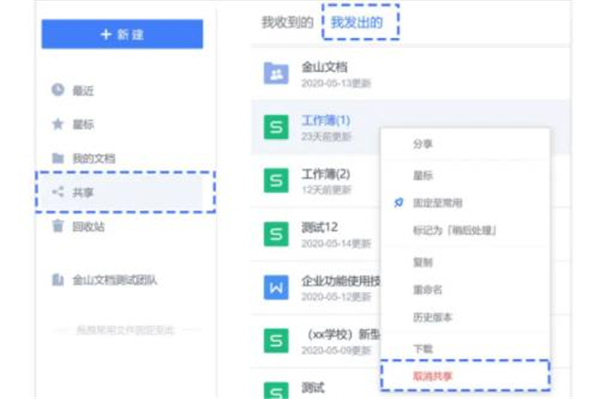Viewport: 600px width, 399px height.
Task: Click the 企业功能使用 Word document icon
Action: pos(276,287)
